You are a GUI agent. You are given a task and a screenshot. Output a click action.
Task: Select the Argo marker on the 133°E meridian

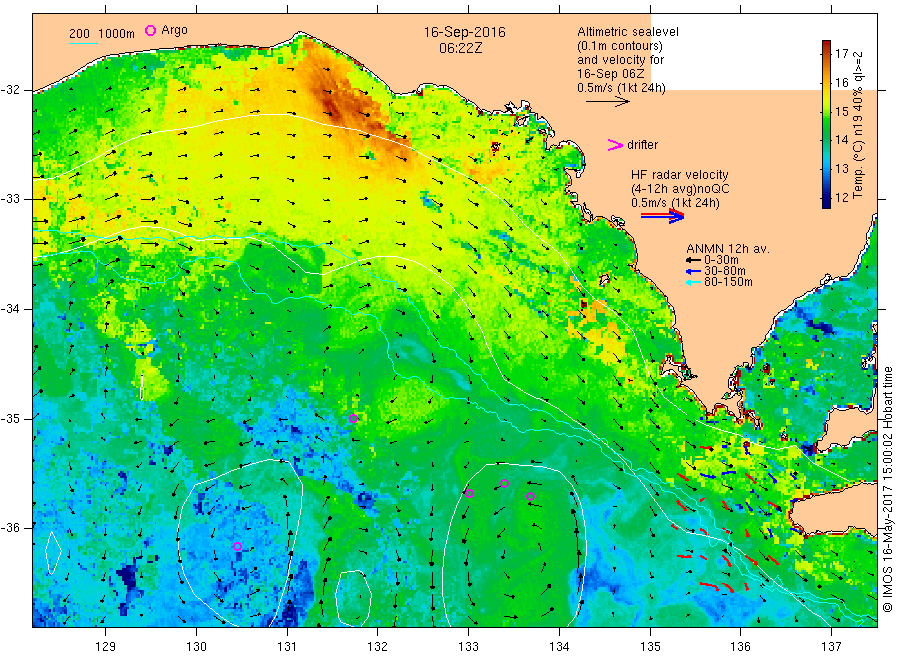469,494
